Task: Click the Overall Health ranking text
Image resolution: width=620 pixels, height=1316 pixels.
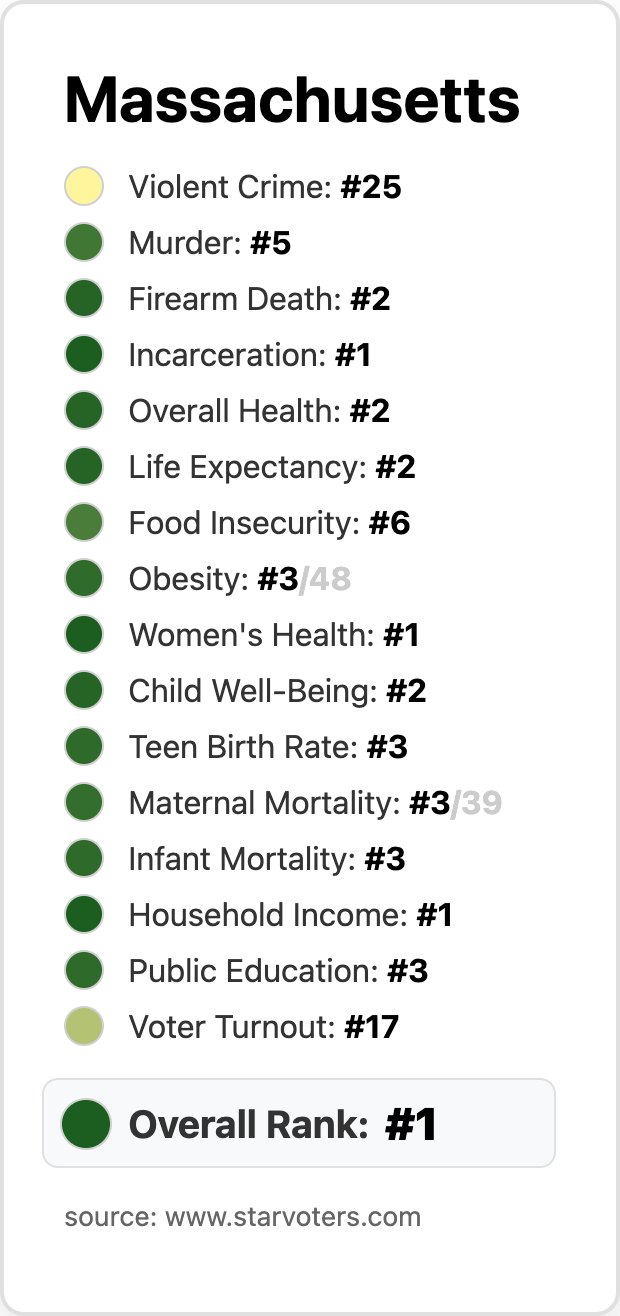Action: pyautogui.click(x=259, y=411)
